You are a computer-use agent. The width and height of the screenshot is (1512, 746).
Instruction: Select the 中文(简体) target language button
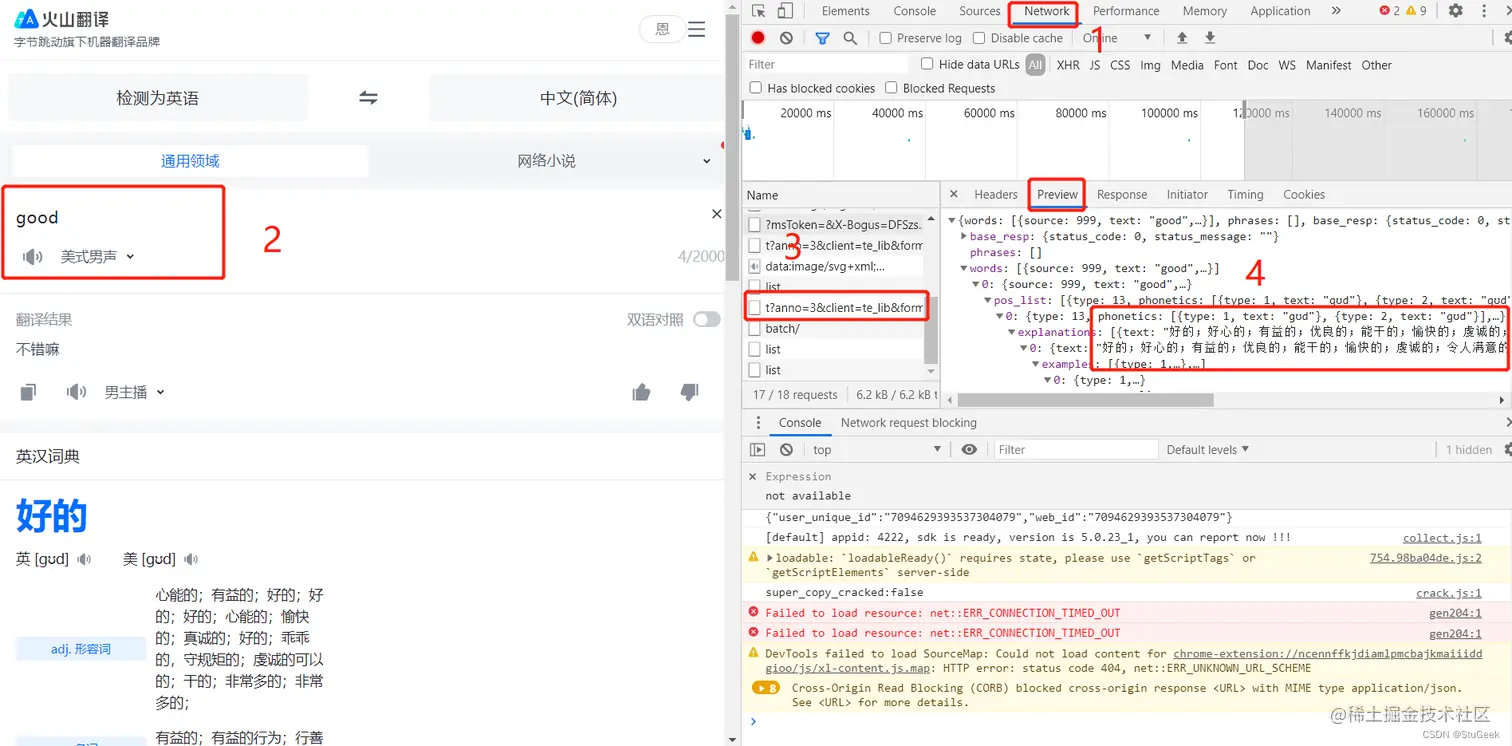(x=578, y=98)
